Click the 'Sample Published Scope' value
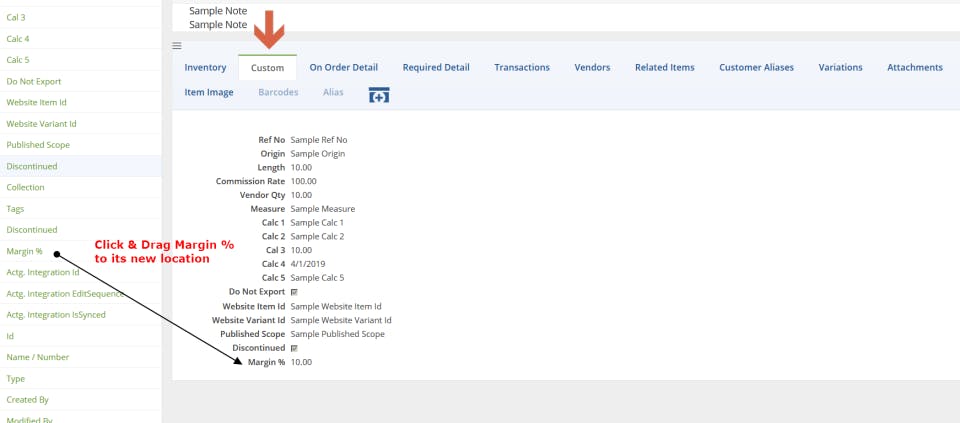The width and height of the screenshot is (960, 423). click(337, 334)
